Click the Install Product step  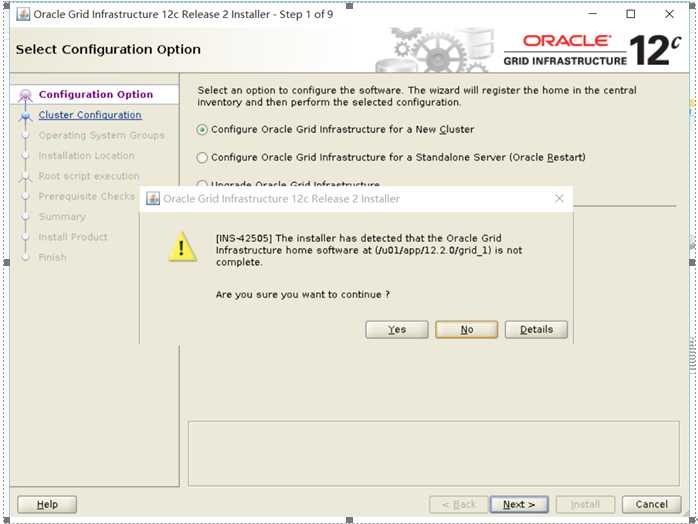click(x=73, y=237)
